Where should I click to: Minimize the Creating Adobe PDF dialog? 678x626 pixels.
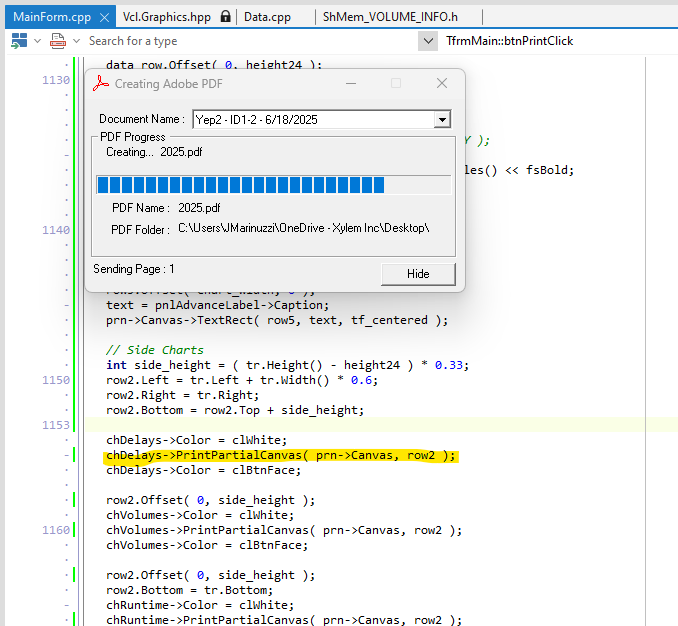point(351,83)
